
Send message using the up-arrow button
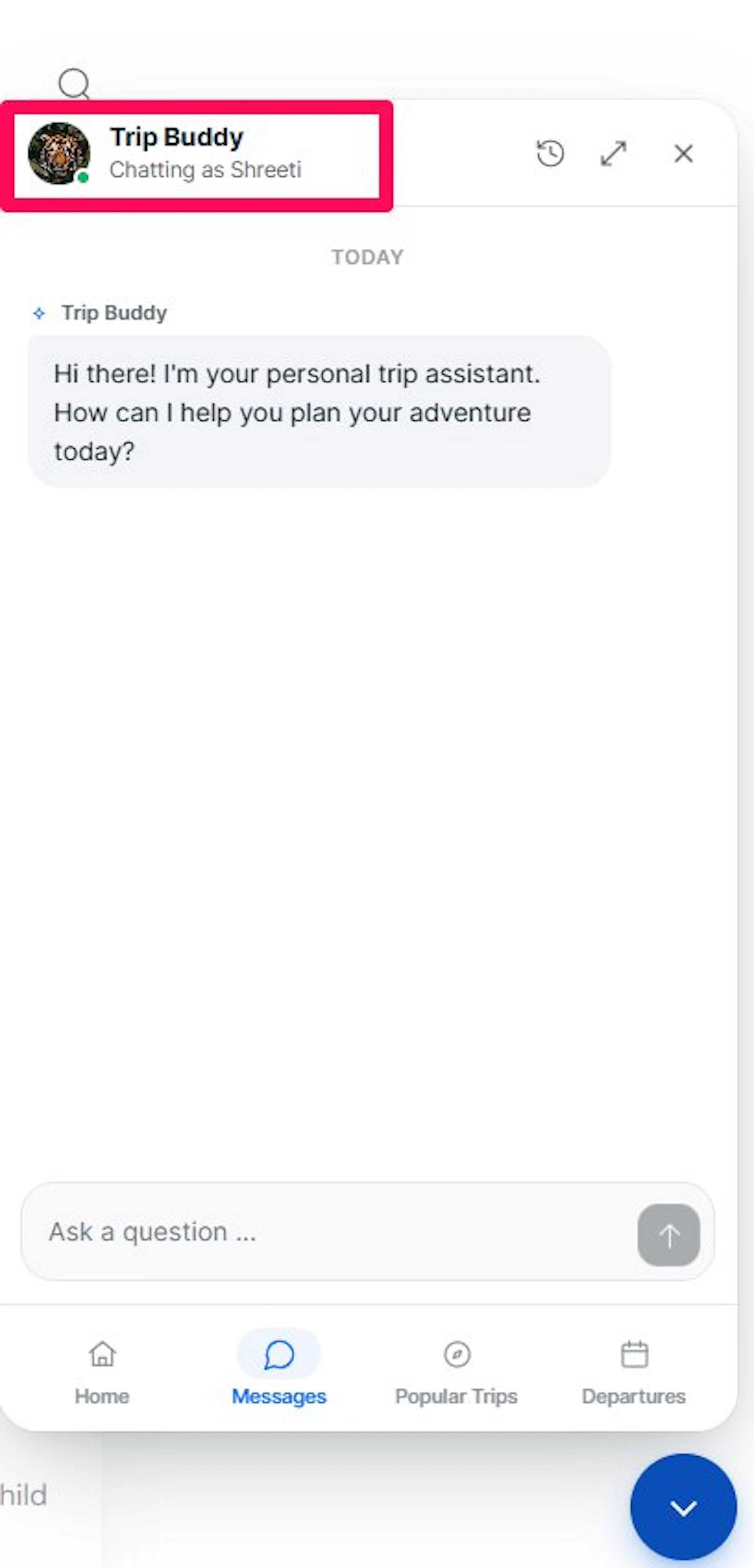[668, 1234]
